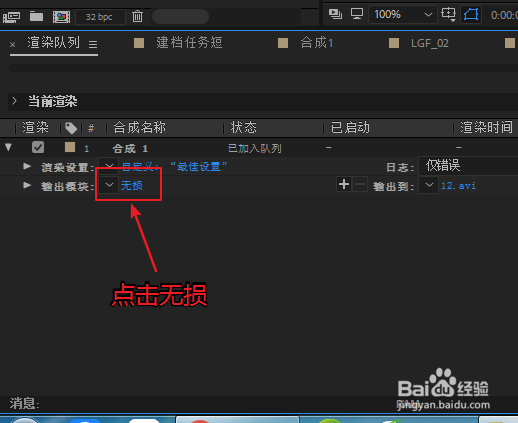
Task: Open the 渲染队列 panel menu
Action: point(93,44)
